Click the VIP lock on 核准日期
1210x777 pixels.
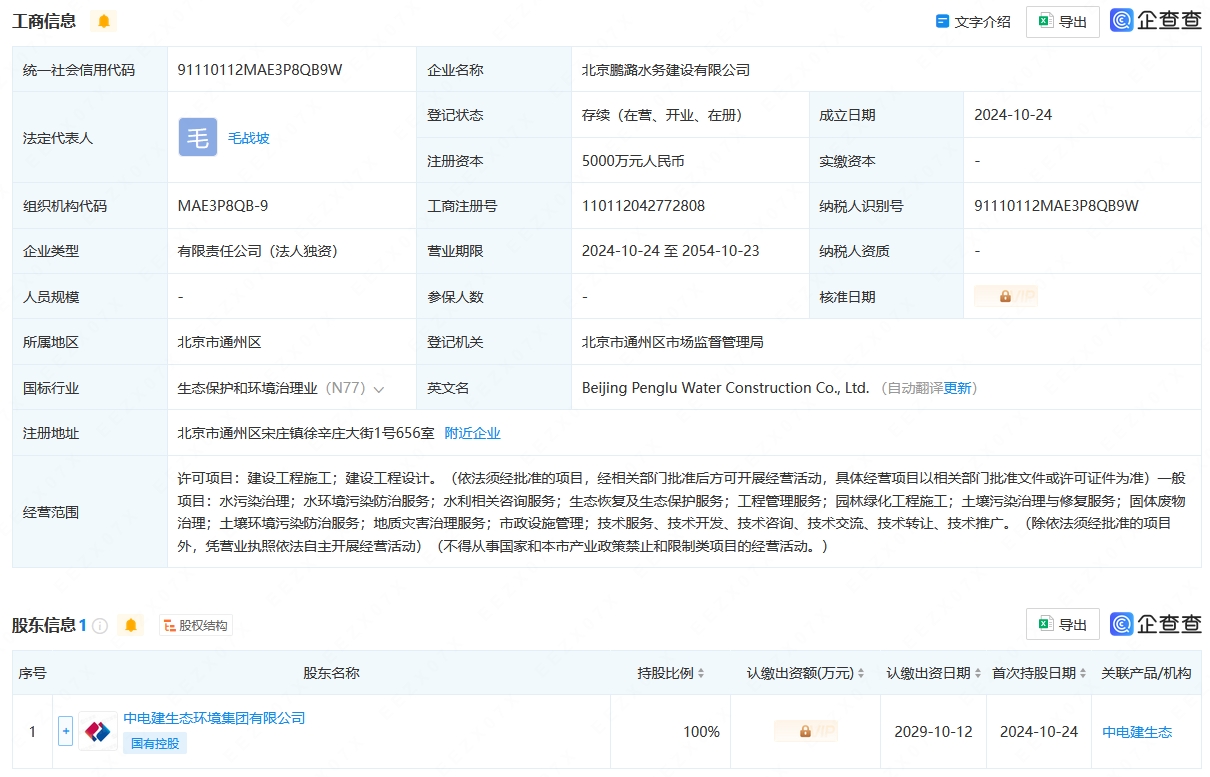1006,296
